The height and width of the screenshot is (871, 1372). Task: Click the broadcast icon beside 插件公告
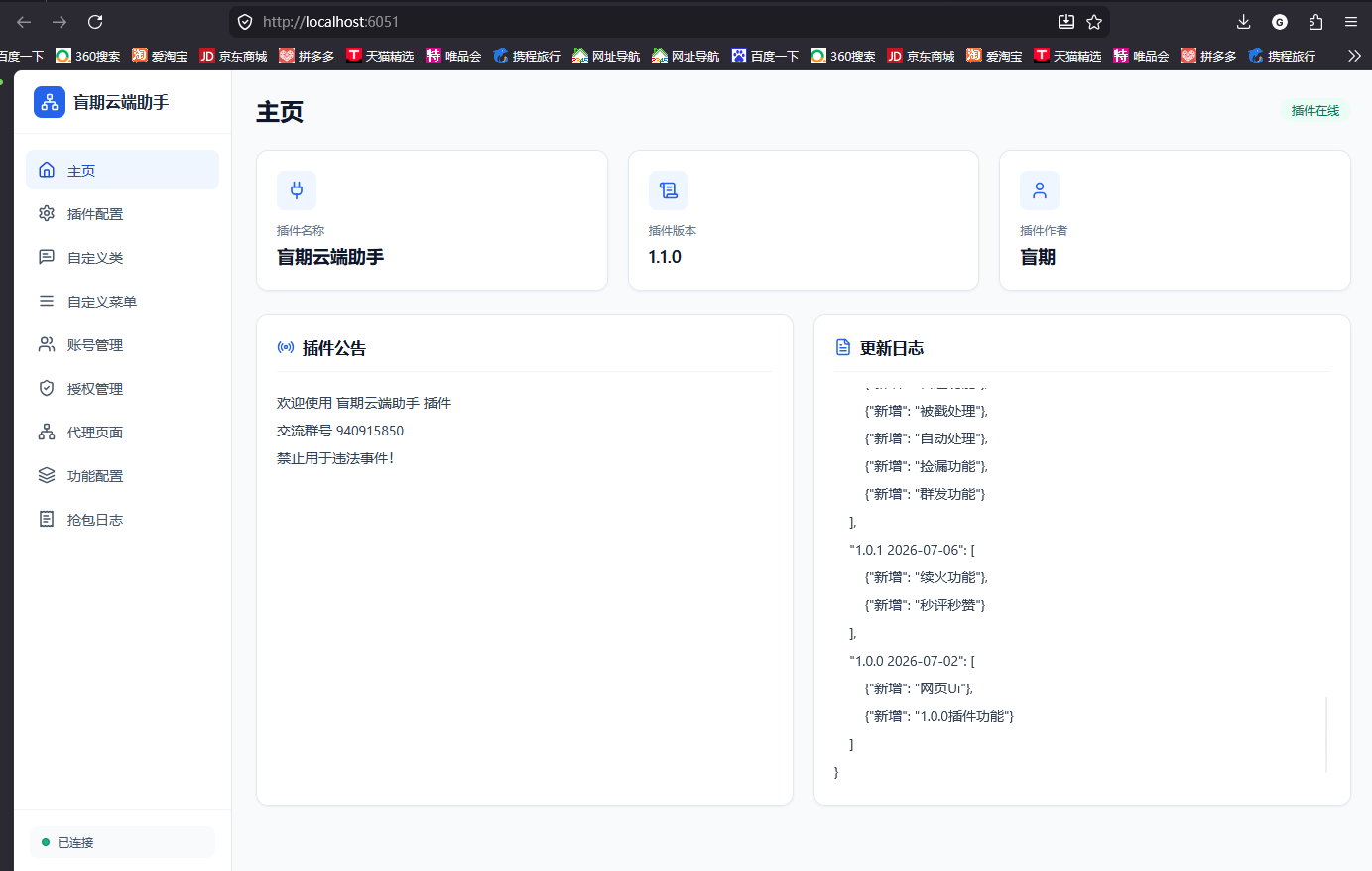click(286, 347)
